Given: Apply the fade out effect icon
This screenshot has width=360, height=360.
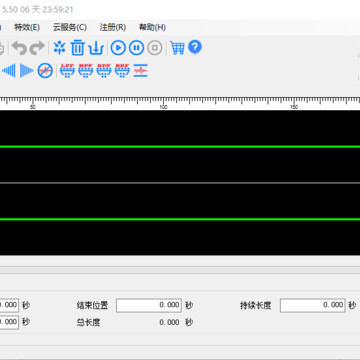Looking at the screenshot, I should [x=27, y=71].
